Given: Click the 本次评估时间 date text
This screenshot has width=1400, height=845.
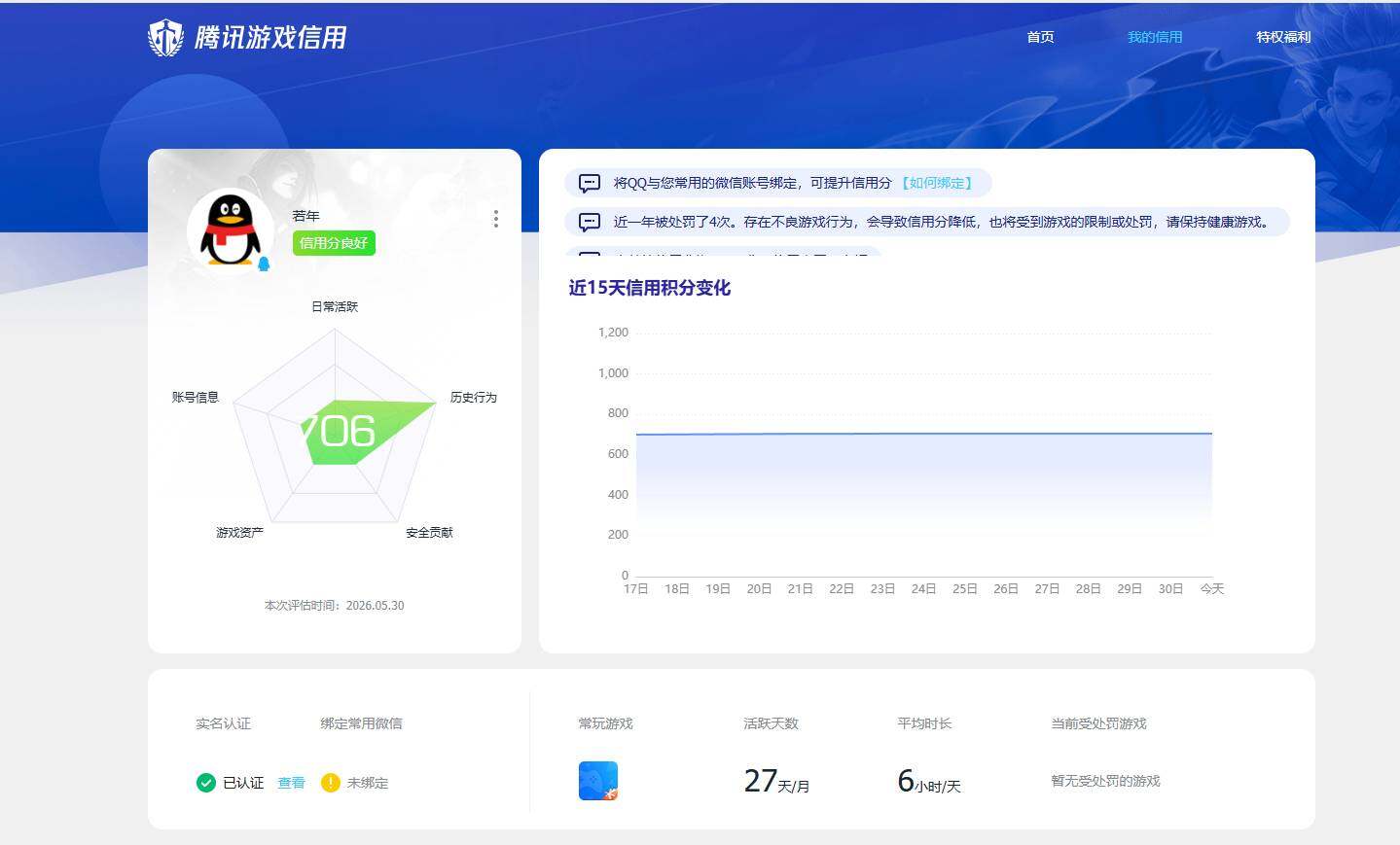Looking at the screenshot, I should 335,605.
